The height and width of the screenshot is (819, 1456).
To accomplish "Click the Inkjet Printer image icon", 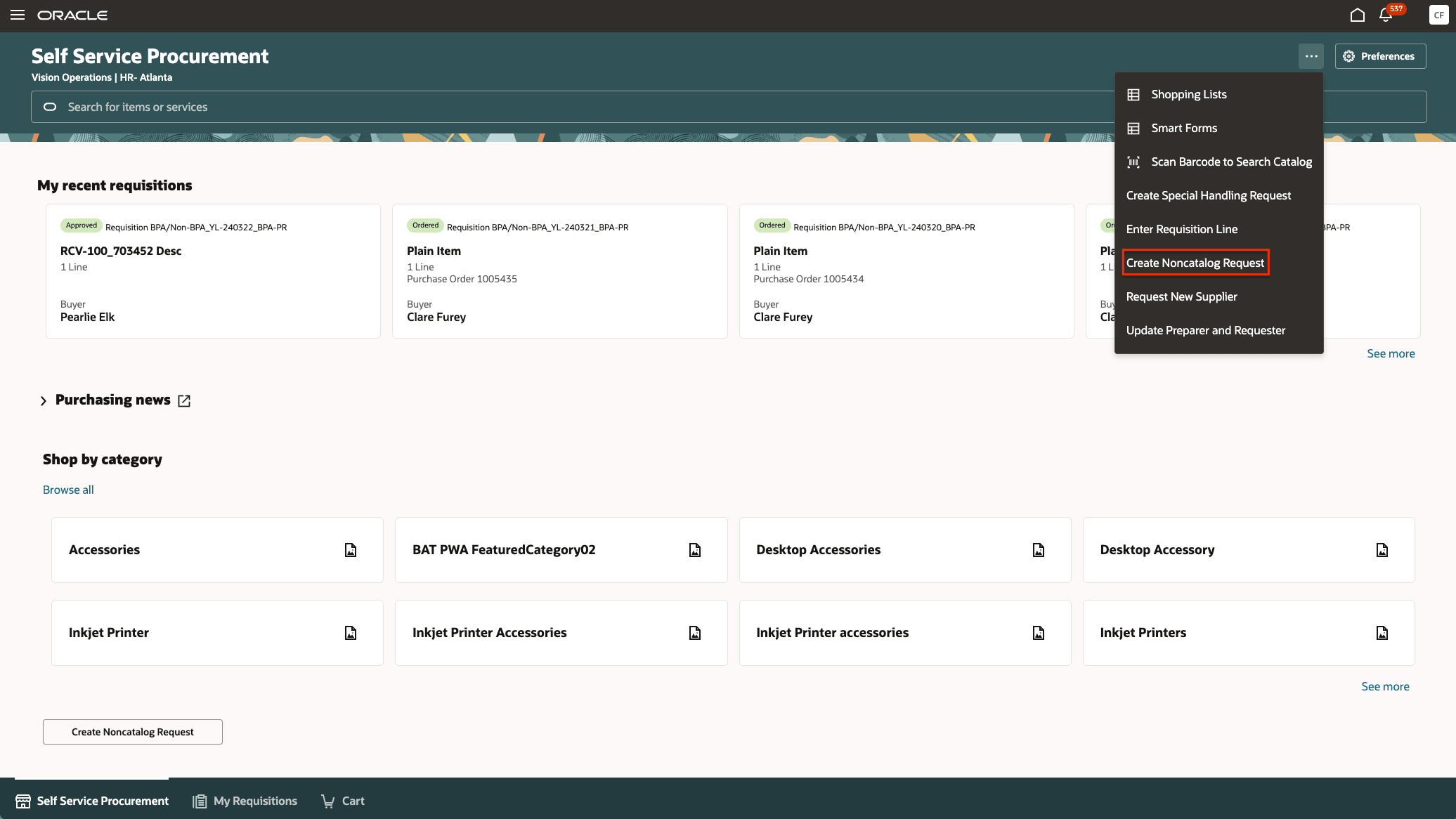I will [x=351, y=633].
